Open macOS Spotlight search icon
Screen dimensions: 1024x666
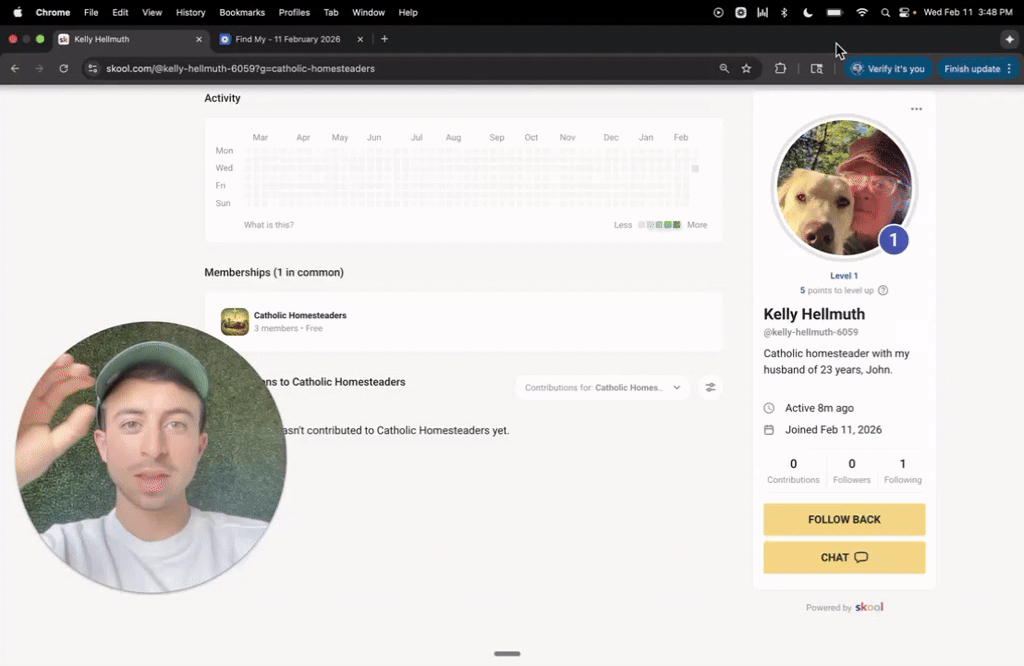pyautogui.click(x=885, y=13)
